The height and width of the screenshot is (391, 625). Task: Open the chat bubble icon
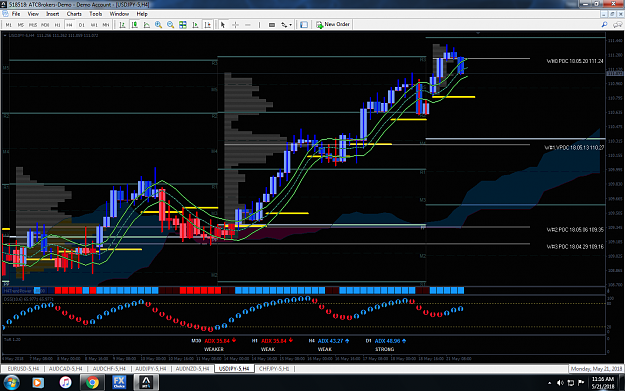[x=617, y=25]
